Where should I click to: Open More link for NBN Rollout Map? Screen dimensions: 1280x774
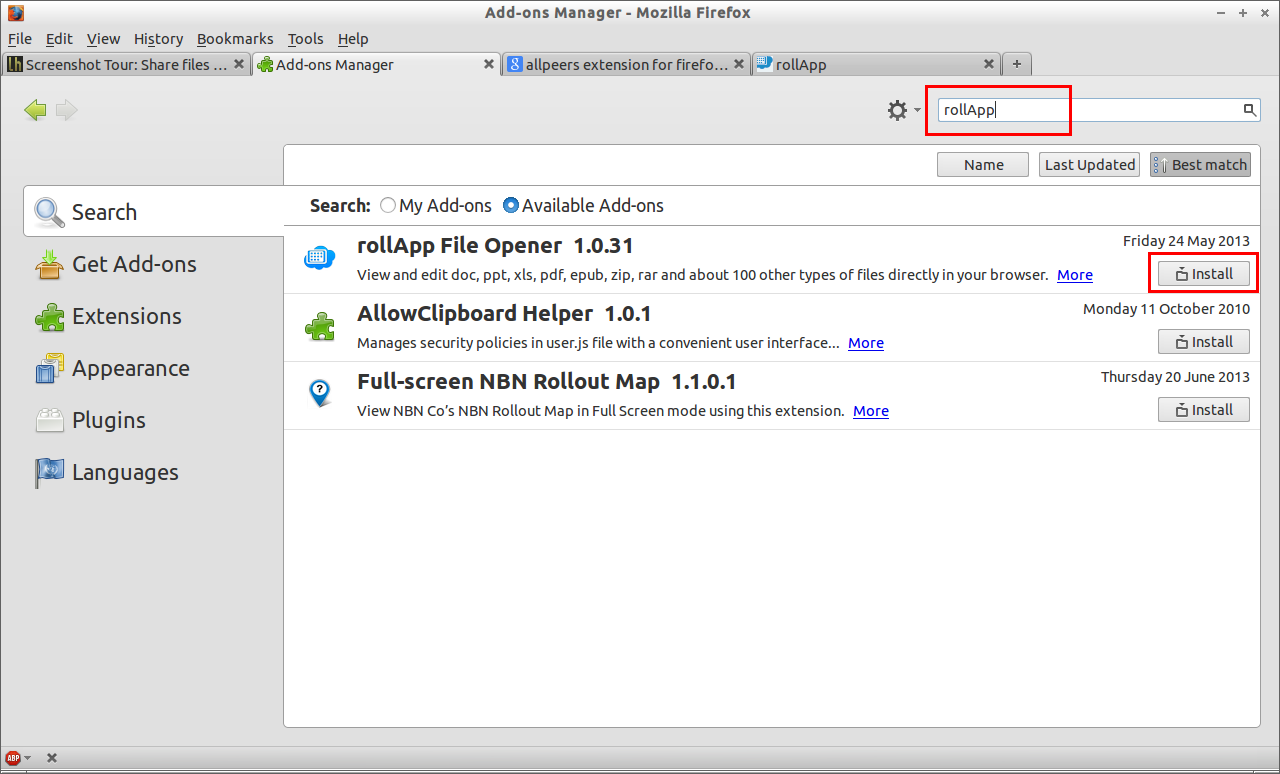point(871,411)
